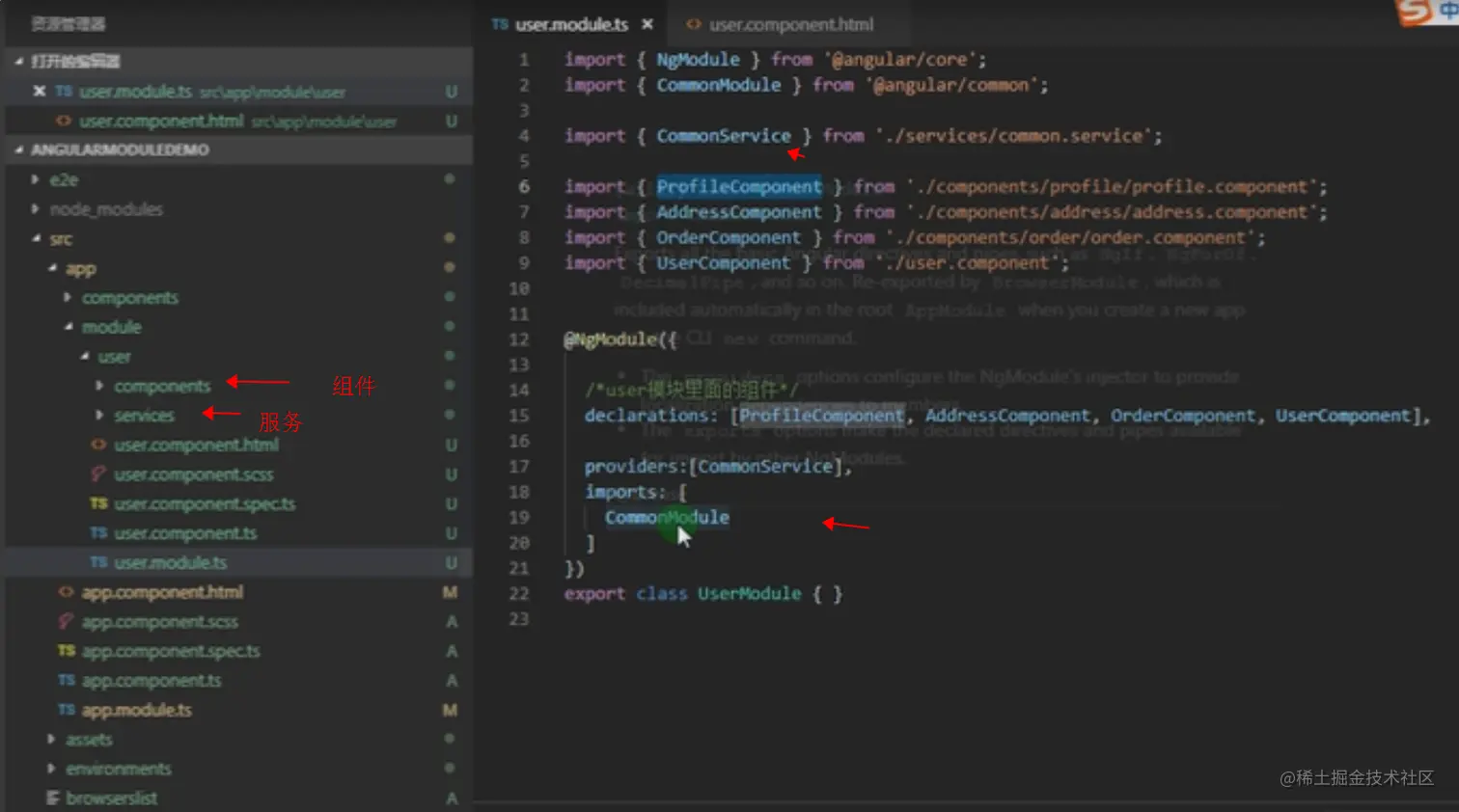
Task: Open app.component.spec.ts file
Action: pos(171,651)
